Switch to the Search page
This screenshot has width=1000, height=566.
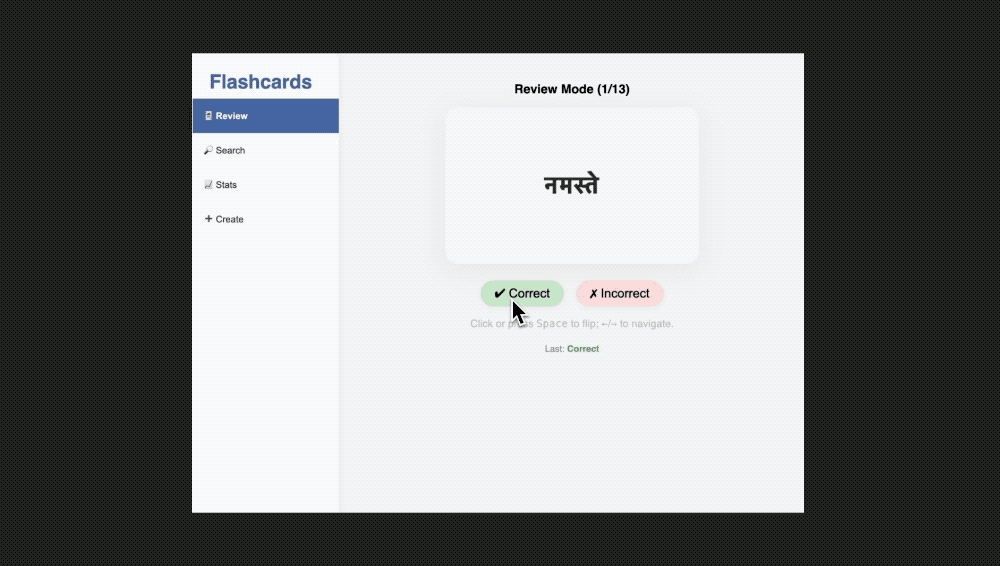click(230, 150)
